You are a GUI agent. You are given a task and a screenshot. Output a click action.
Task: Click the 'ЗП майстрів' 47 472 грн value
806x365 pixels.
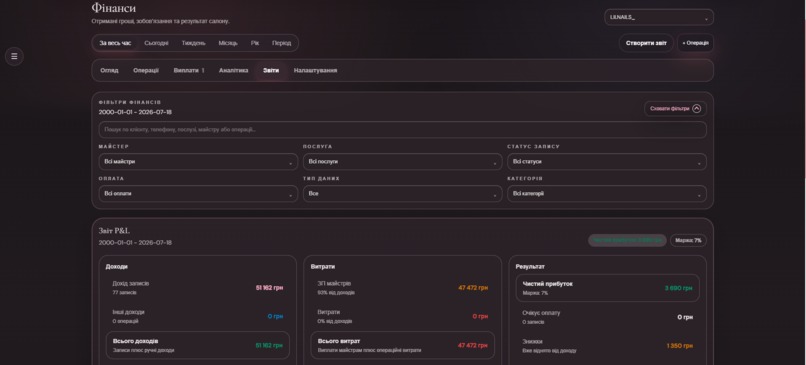coord(473,288)
